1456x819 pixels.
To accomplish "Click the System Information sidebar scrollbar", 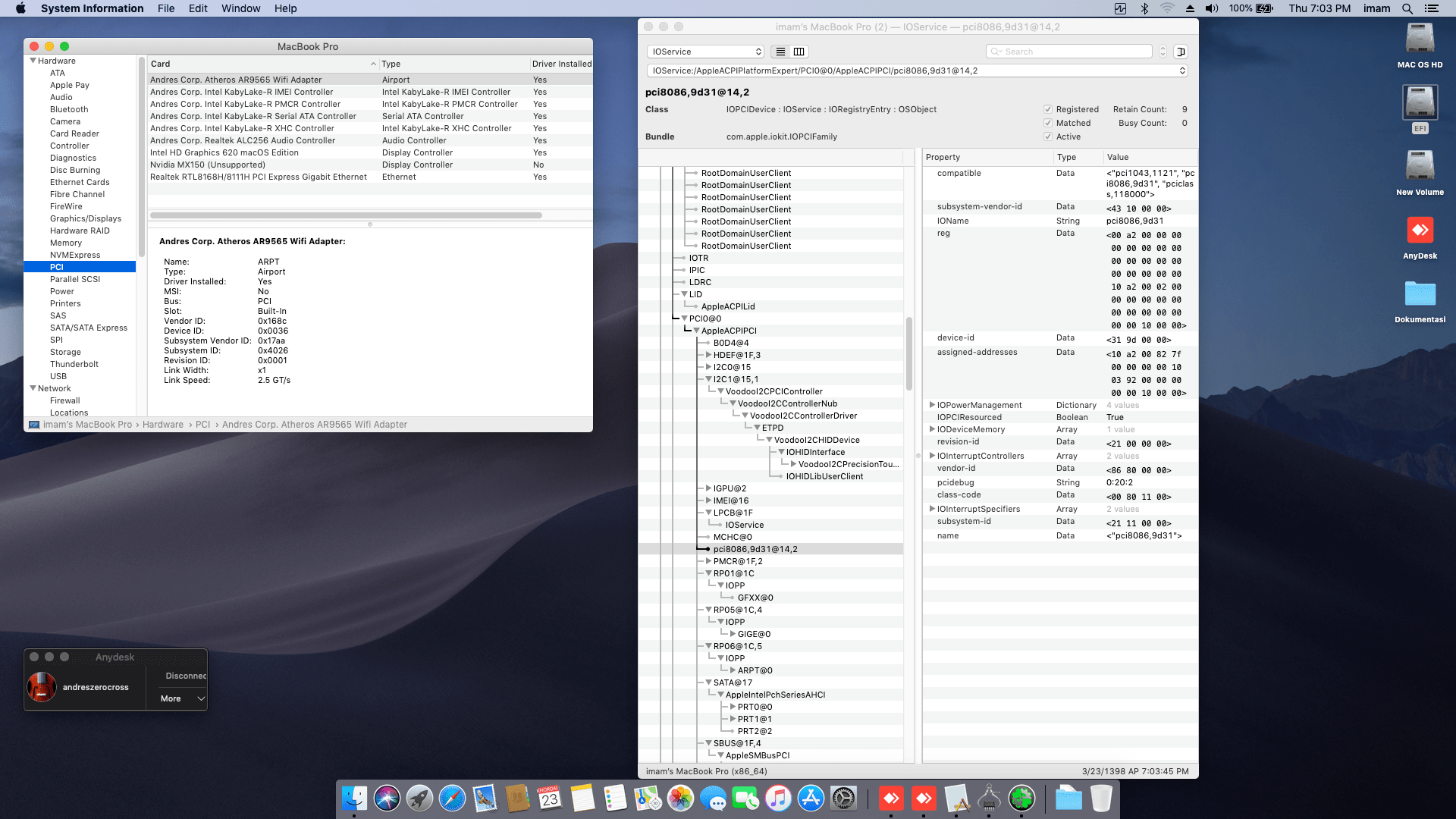I will [x=141, y=157].
